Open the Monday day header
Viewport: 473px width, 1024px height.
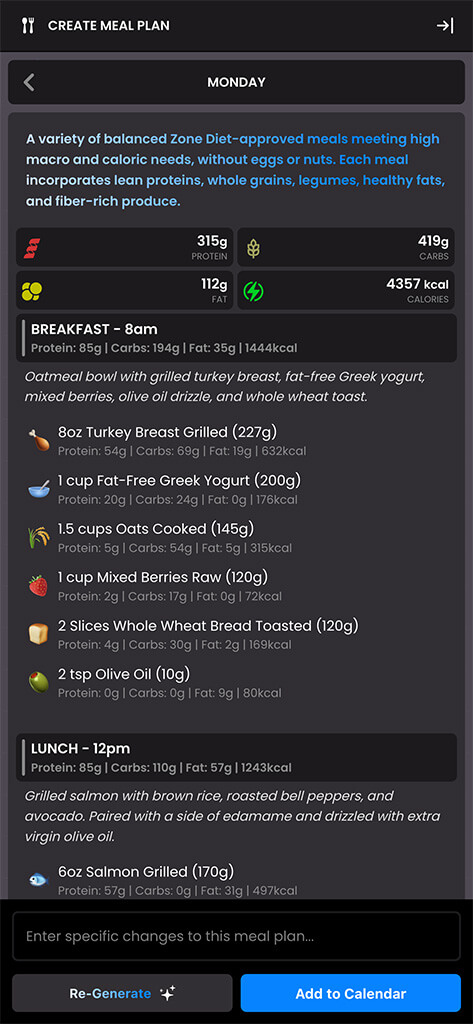click(236, 82)
